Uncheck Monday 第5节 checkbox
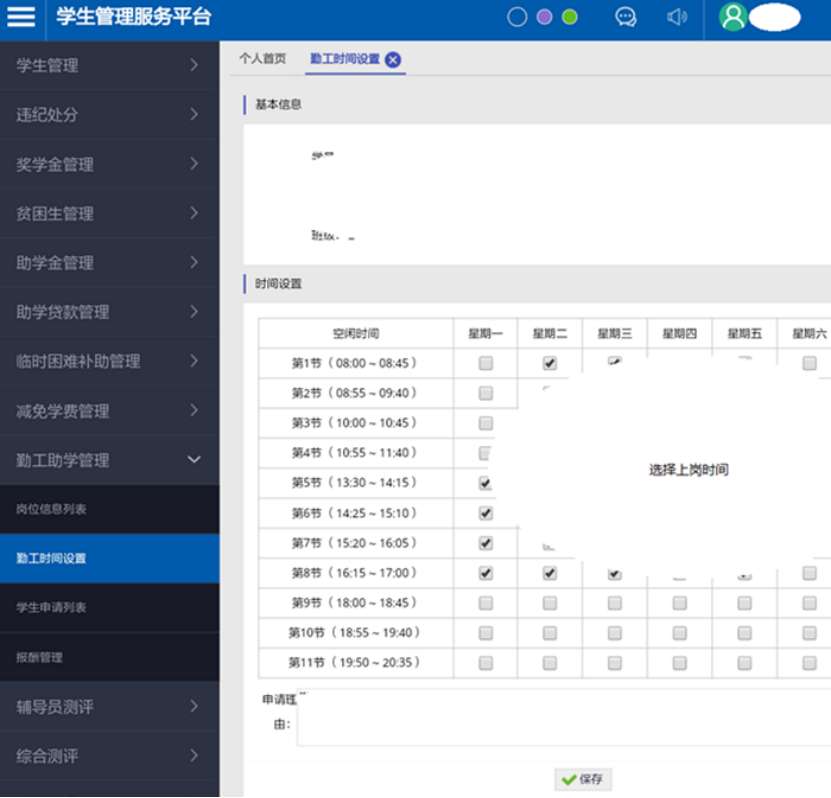The height and width of the screenshot is (798, 831). tap(486, 483)
